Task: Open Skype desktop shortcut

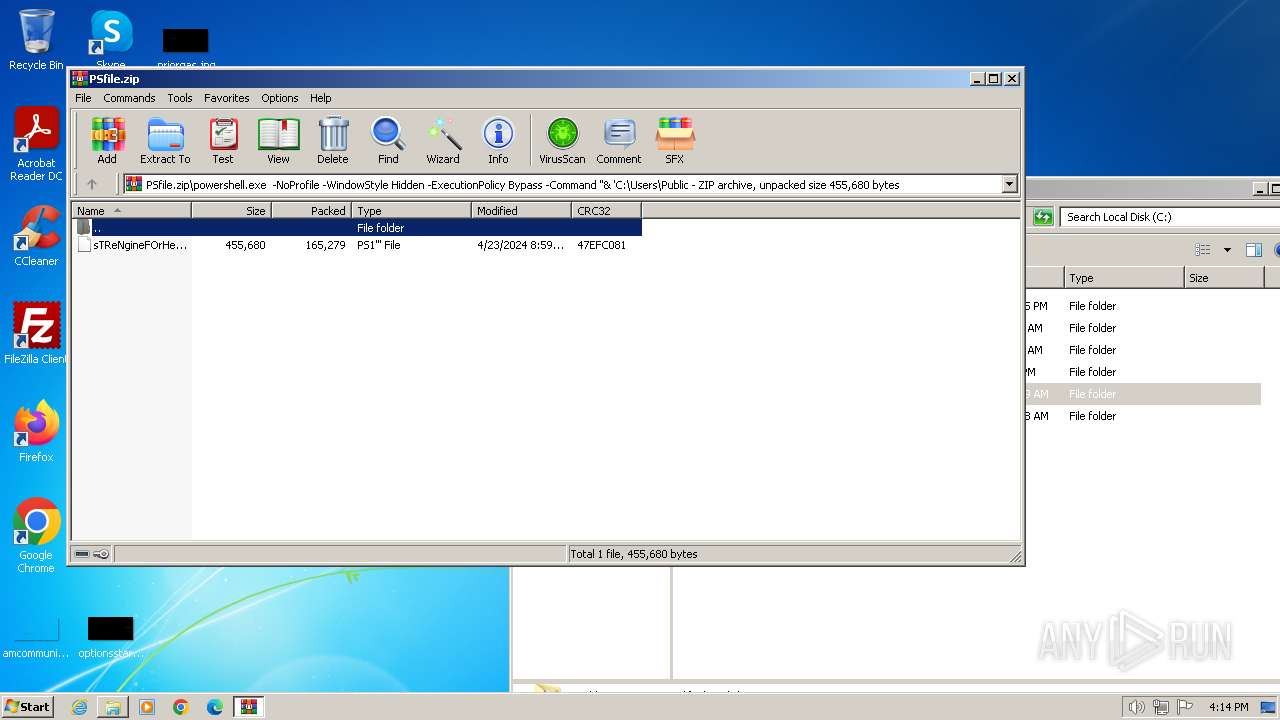Action: (x=111, y=40)
